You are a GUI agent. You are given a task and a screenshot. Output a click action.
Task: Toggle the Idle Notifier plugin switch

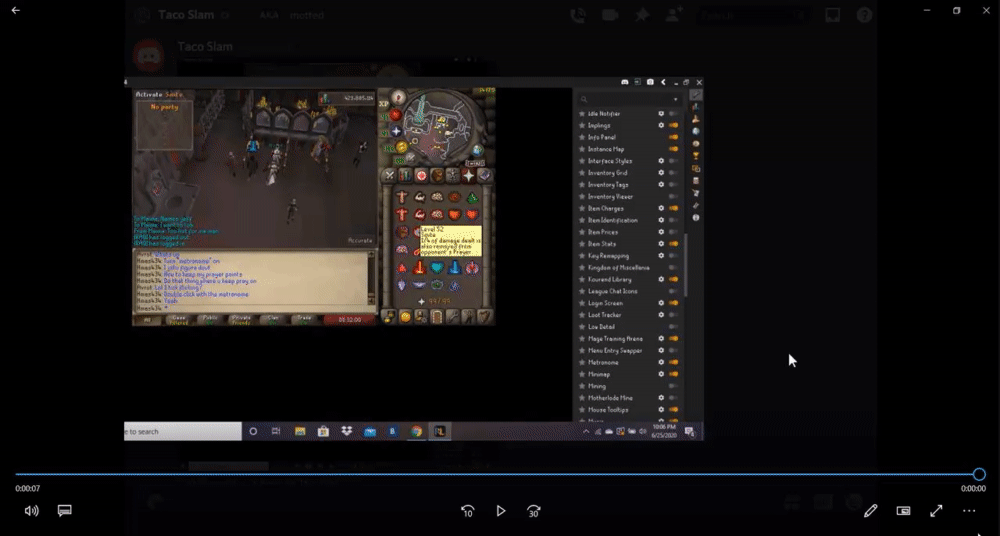pos(673,114)
